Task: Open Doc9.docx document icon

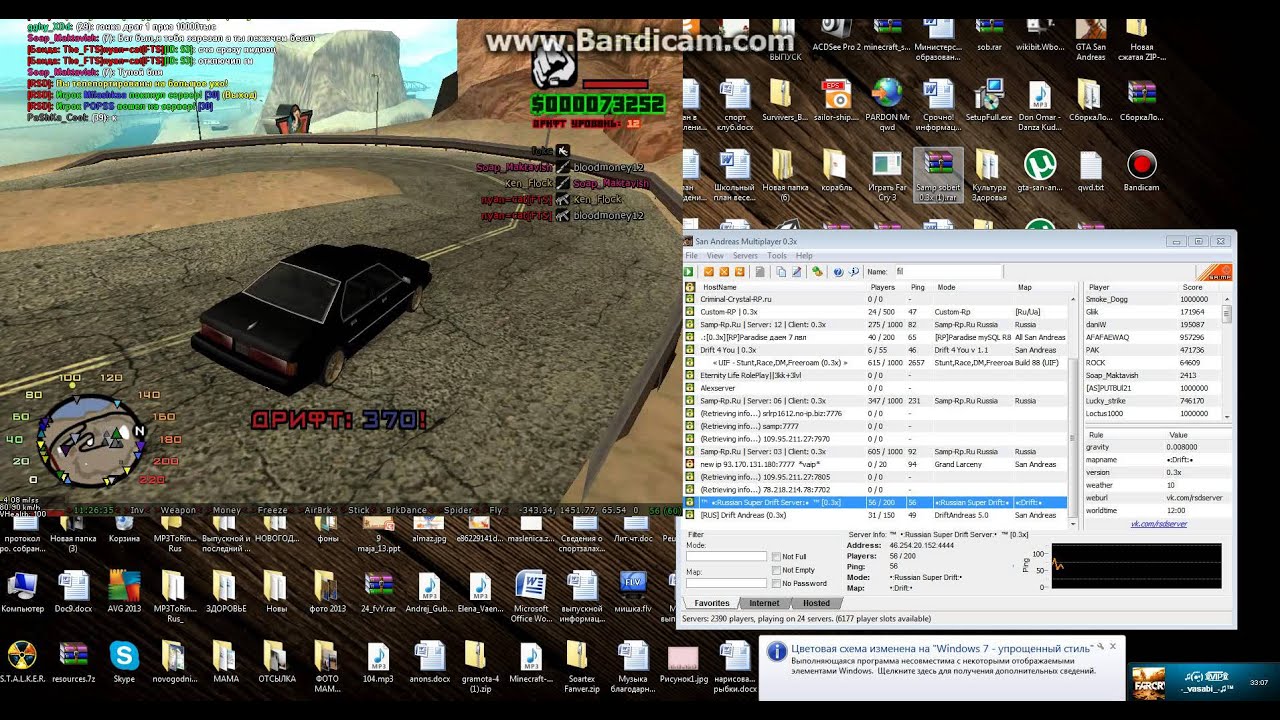Action: [73, 592]
